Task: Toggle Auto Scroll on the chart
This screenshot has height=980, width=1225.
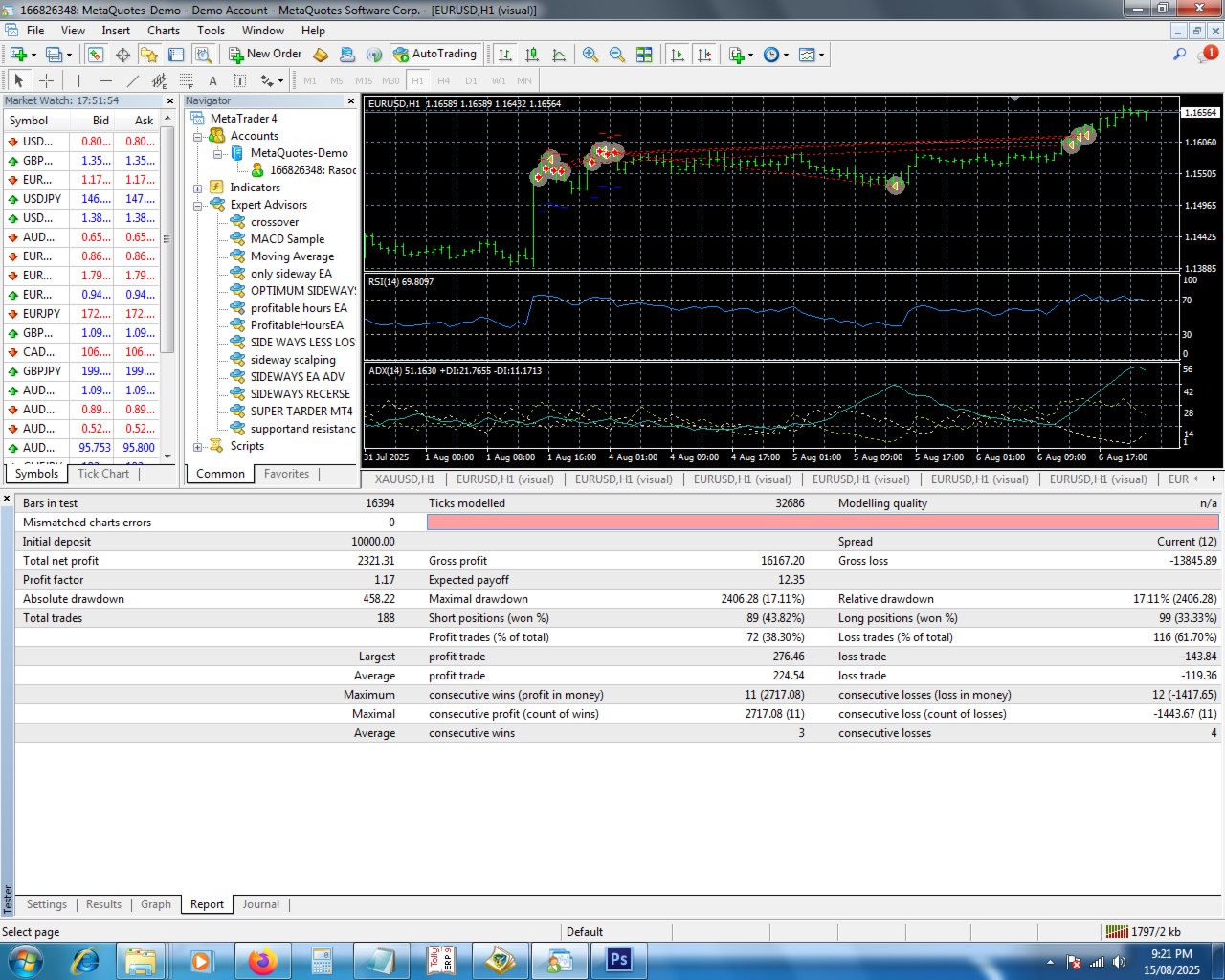Action: click(x=678, y=55)
